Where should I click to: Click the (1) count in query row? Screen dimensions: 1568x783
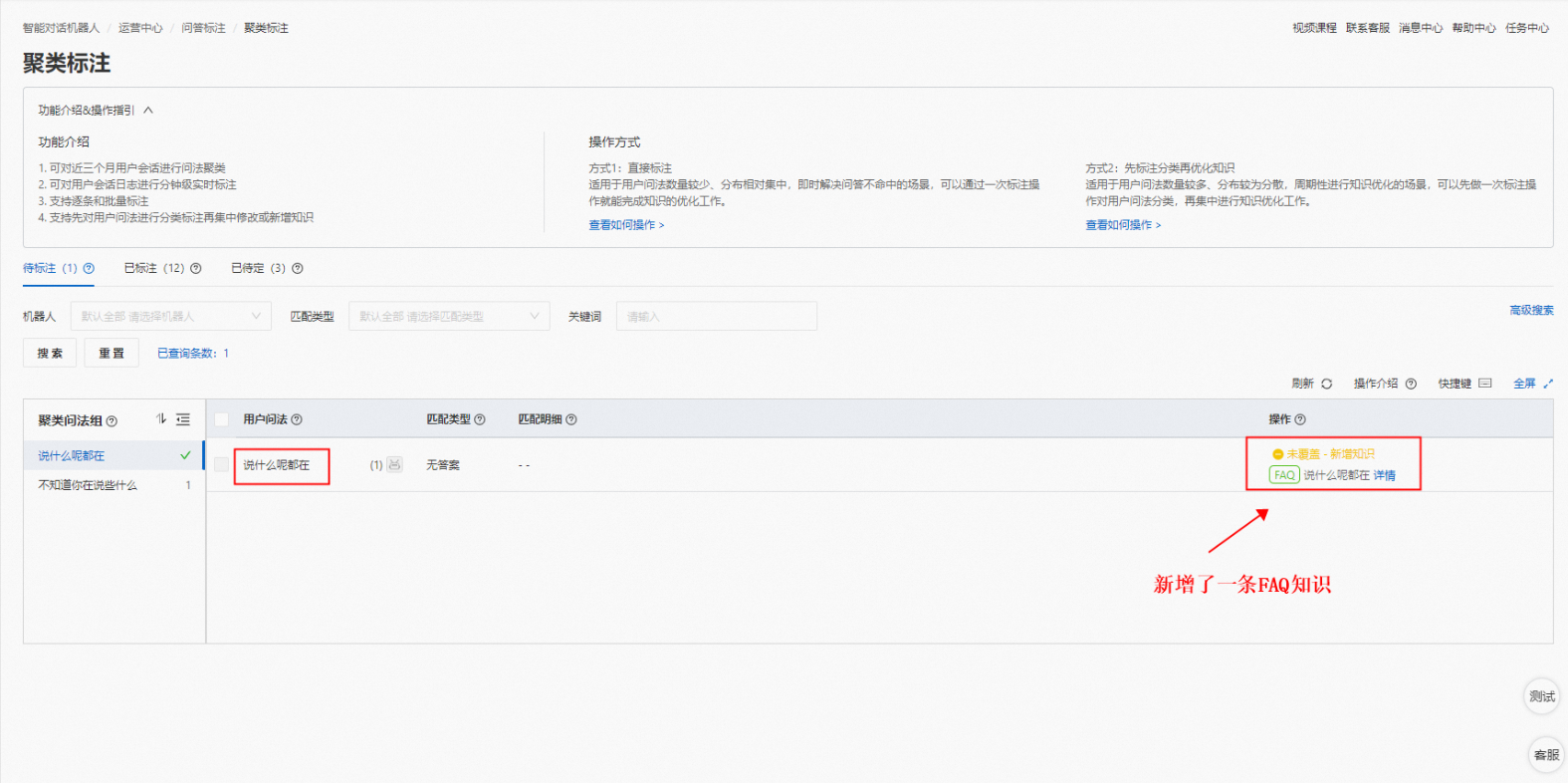(x=376, y=465)
